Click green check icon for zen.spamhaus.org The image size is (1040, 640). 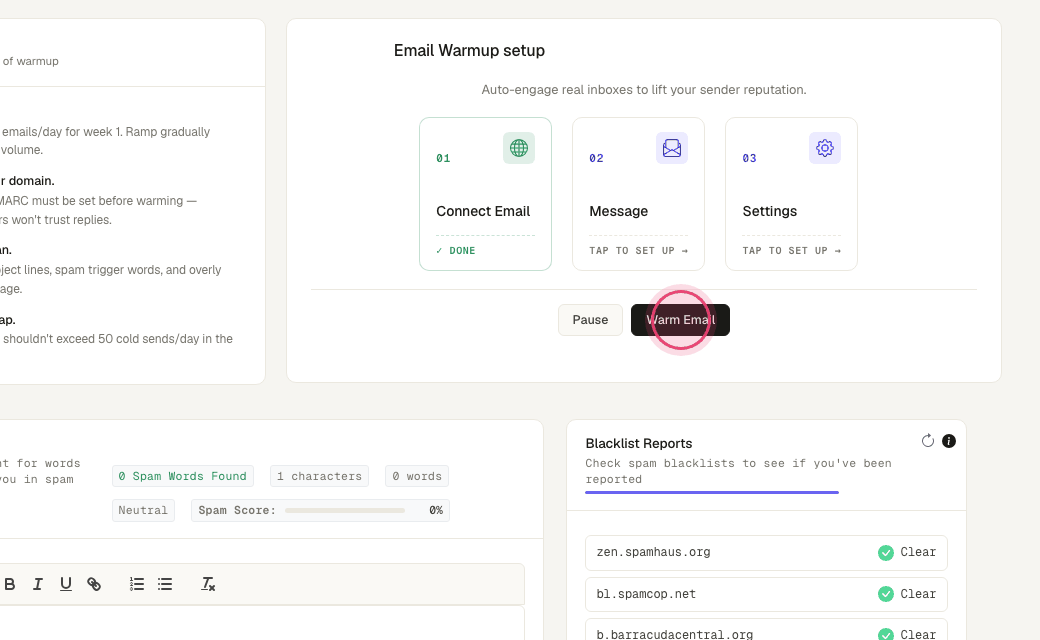click(x=885, y=552)
